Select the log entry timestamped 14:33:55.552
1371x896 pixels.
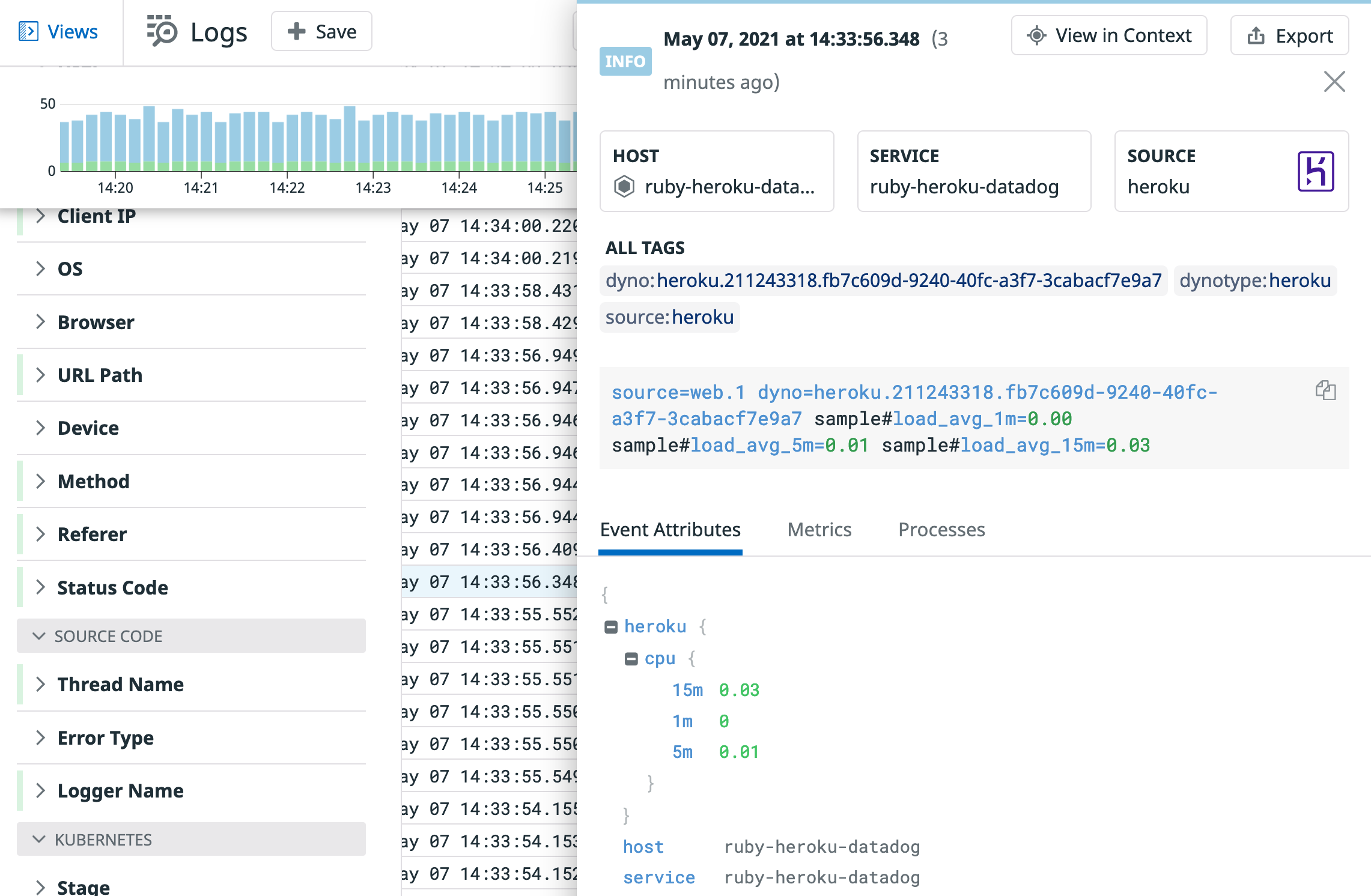(487, 614)
